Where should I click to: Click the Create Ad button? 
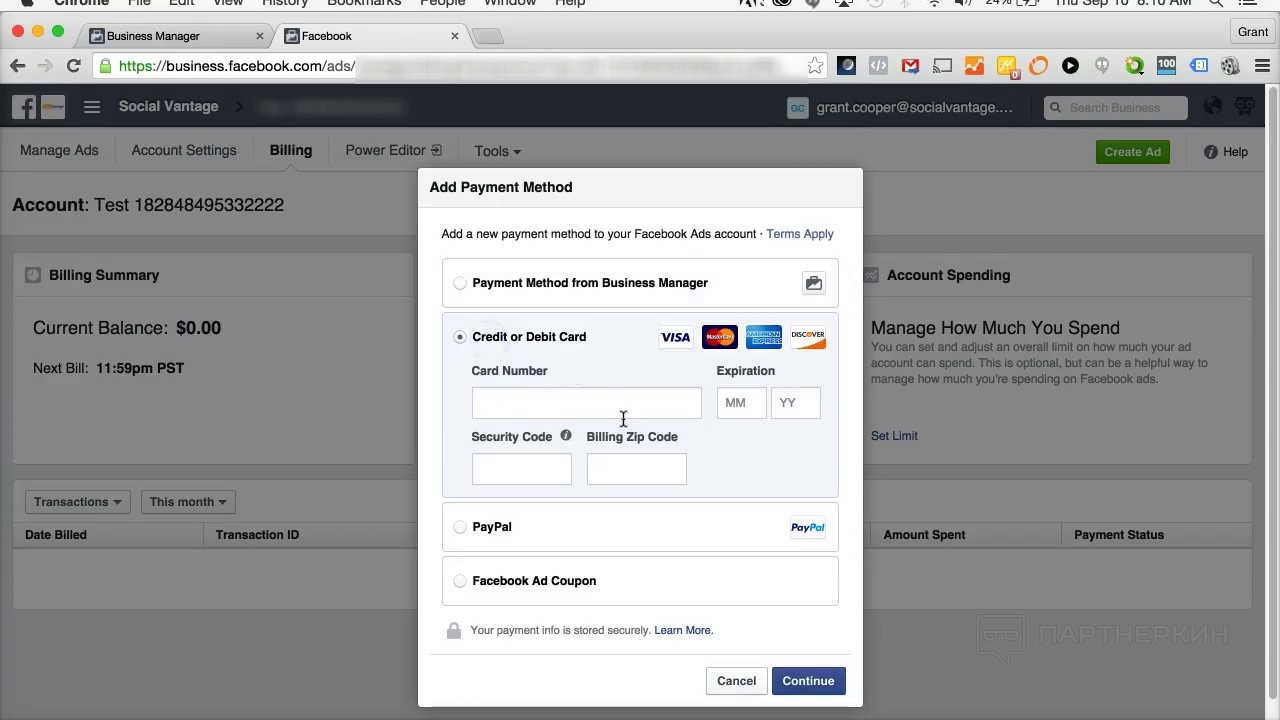[1133, 152]
